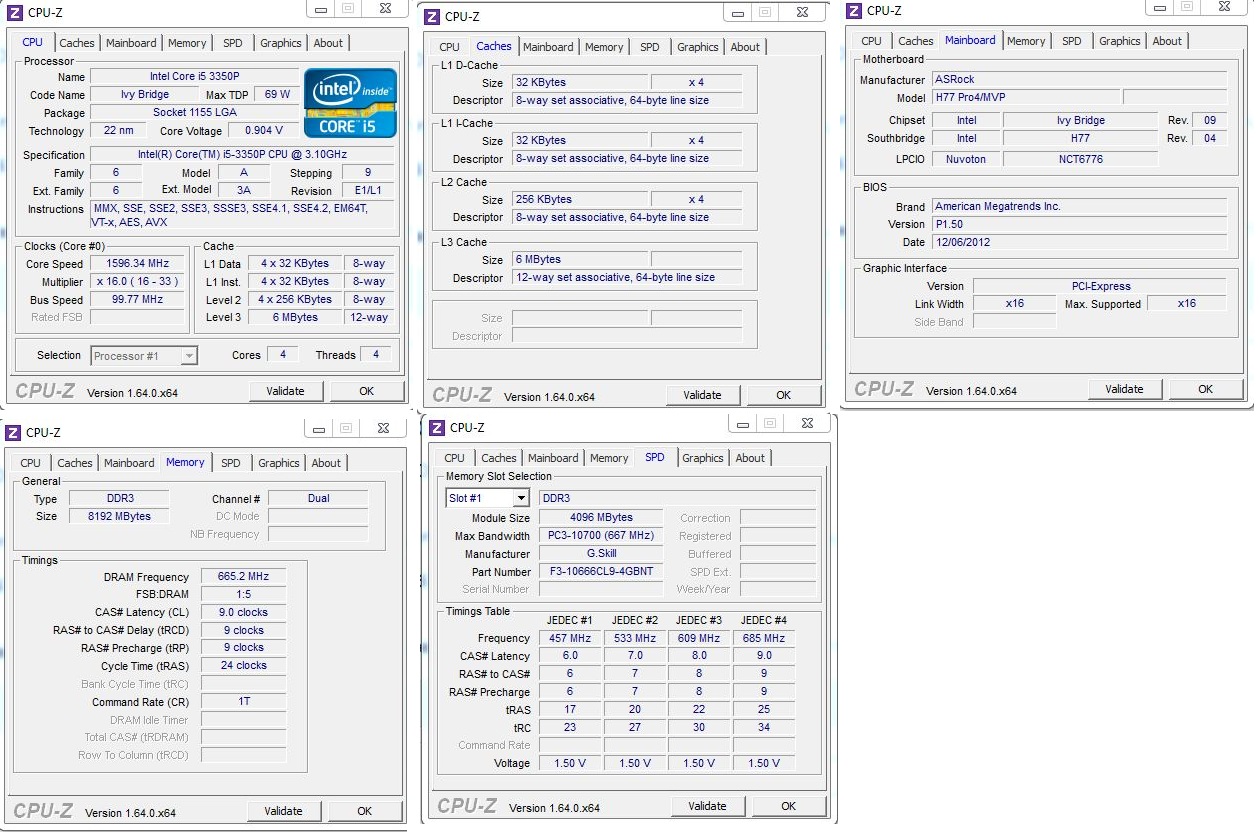This screenshot has width=1259, height=840.
Task: Select About tab in the Motherboard info window
Action: coord(1167,41)
